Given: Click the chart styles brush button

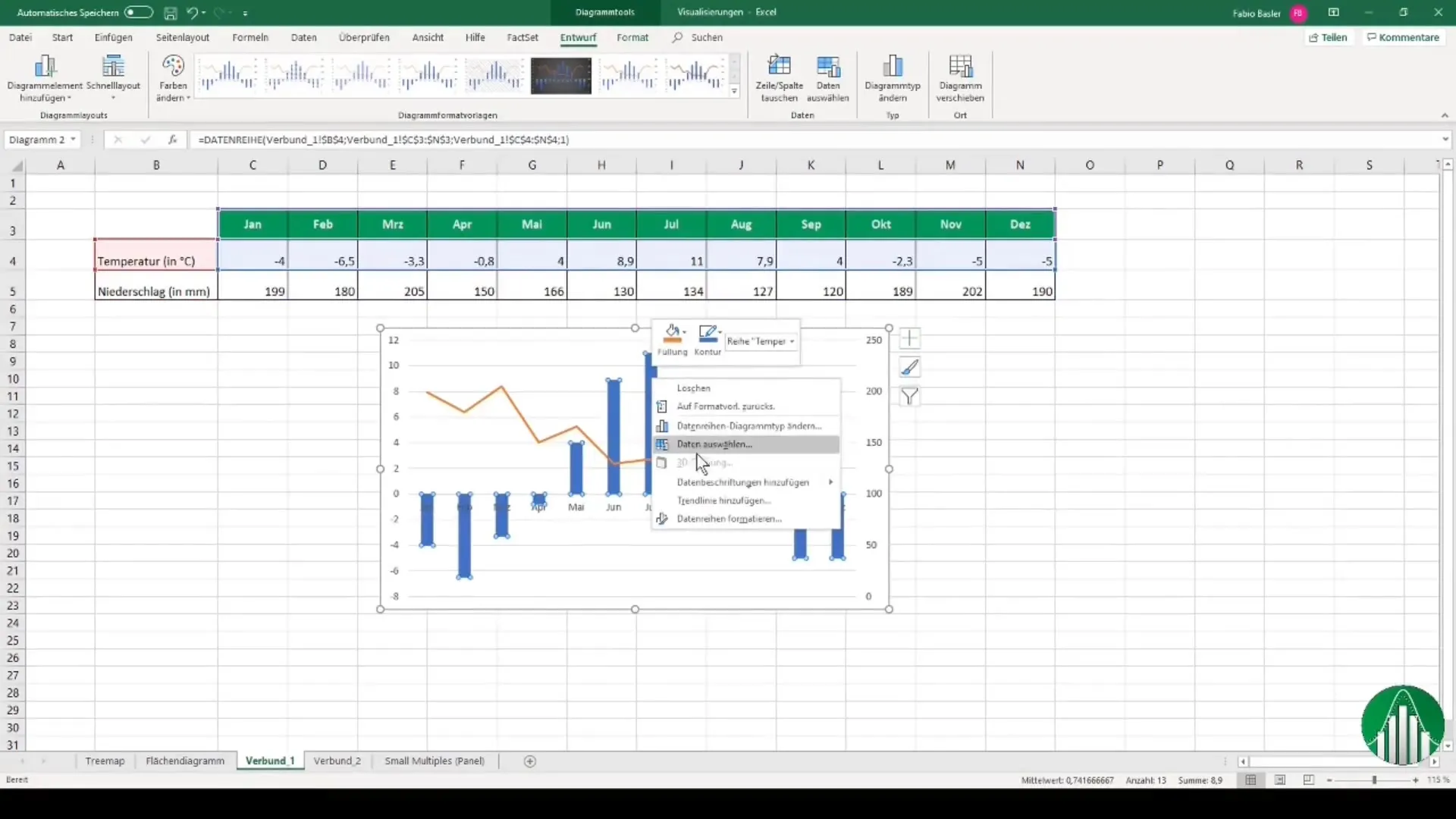Looking at the screenshot, I should [909, 367].
